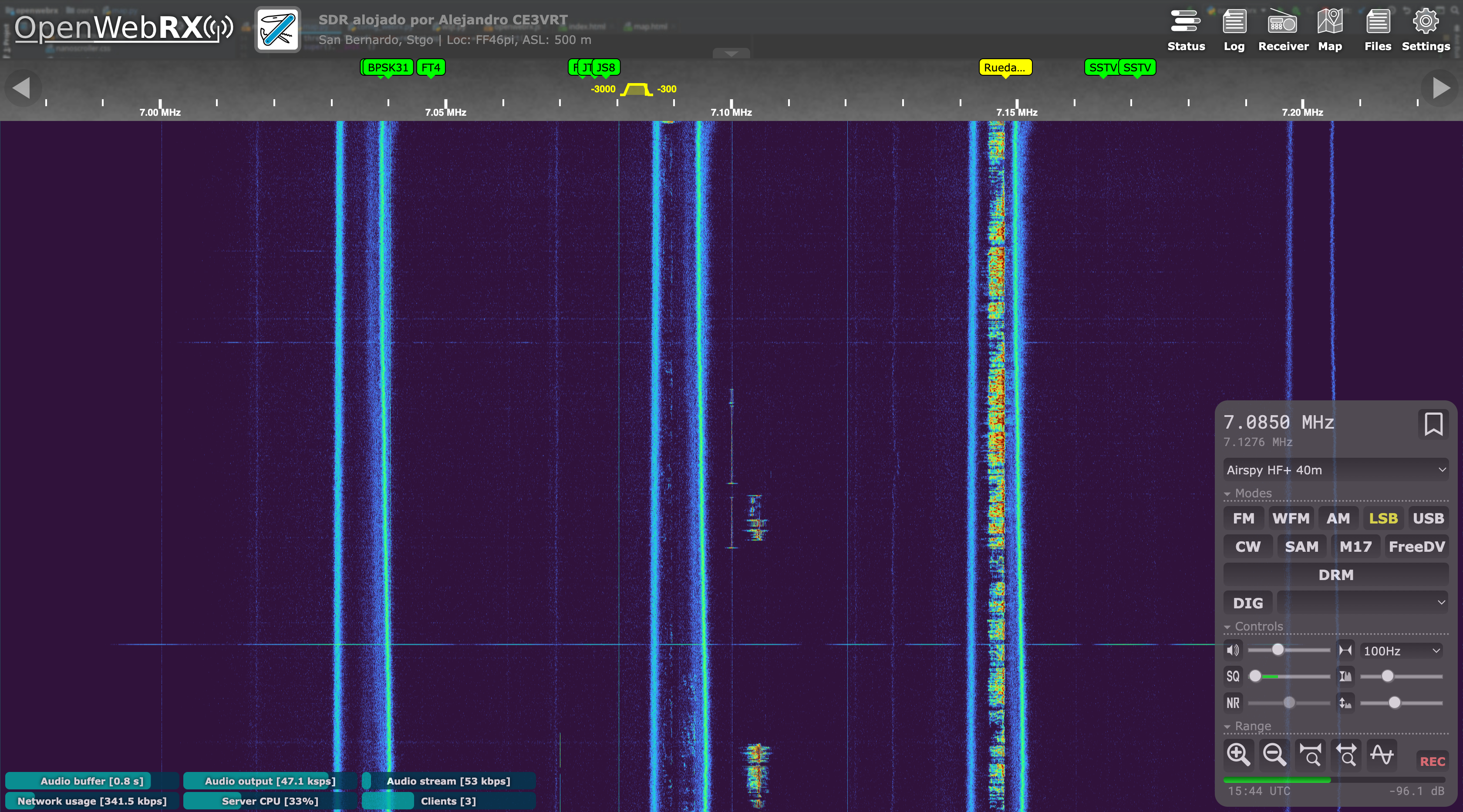Click the zoom in magnifier icon
Image resolution: width=1463 pixels, height=812 pixels.
point(1238,755)
